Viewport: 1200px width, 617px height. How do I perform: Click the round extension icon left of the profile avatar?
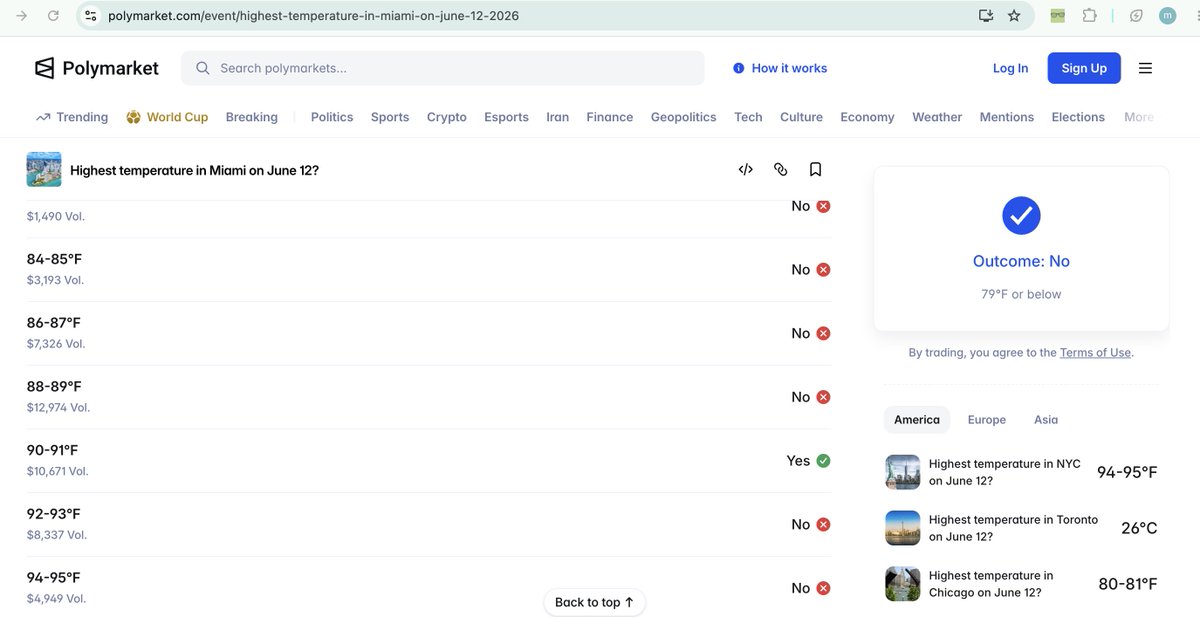tap(1136, 16)
